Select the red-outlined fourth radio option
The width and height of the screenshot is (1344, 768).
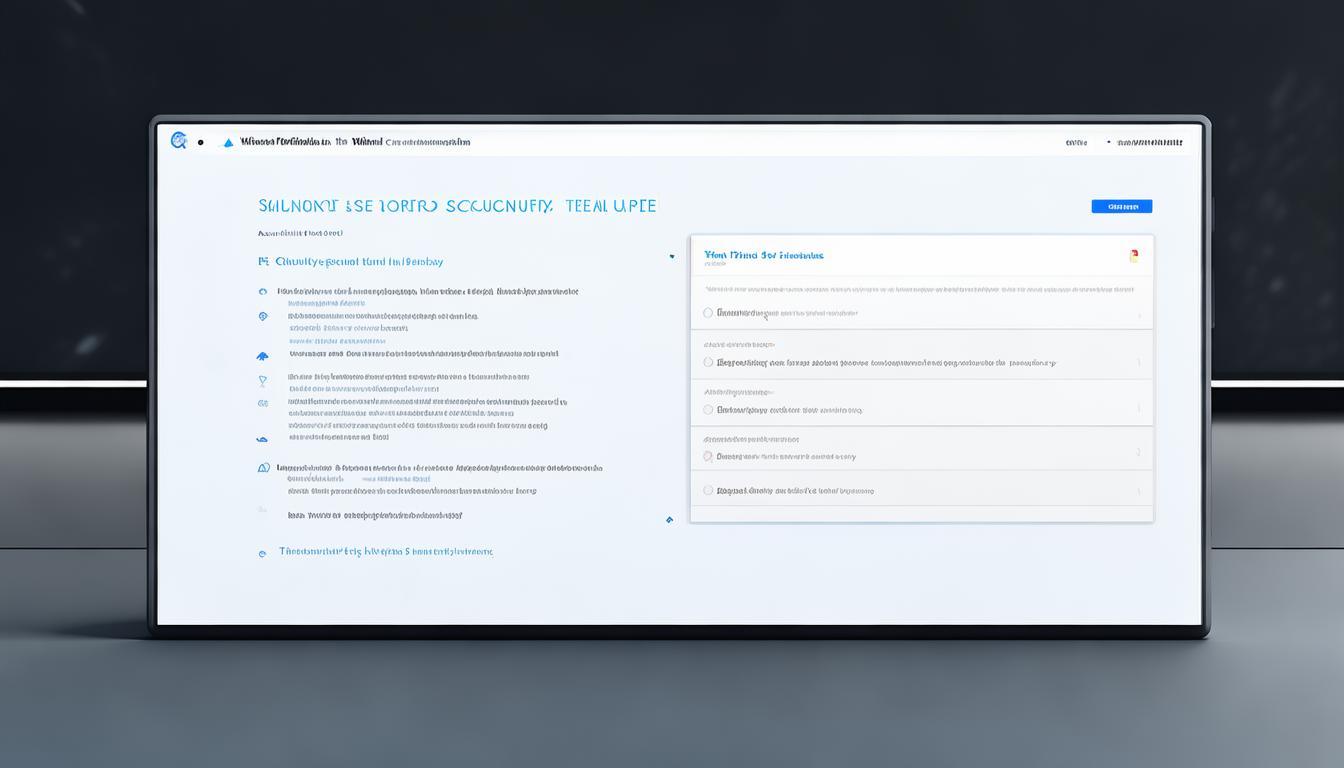pos(708,456)
